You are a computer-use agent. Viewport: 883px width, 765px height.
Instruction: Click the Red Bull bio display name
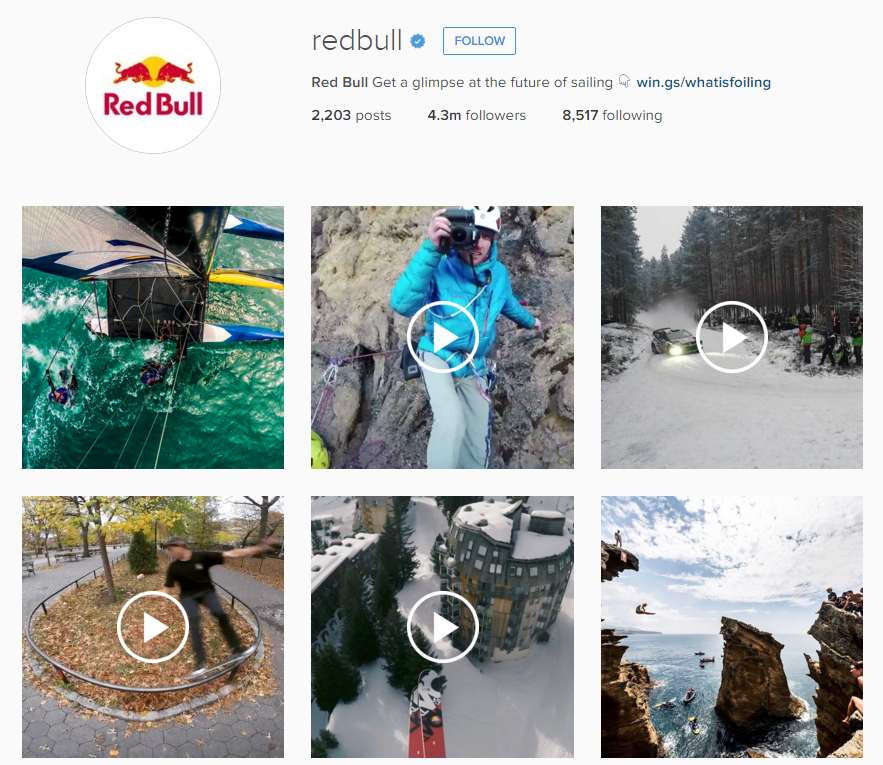[x=340, y=82]
